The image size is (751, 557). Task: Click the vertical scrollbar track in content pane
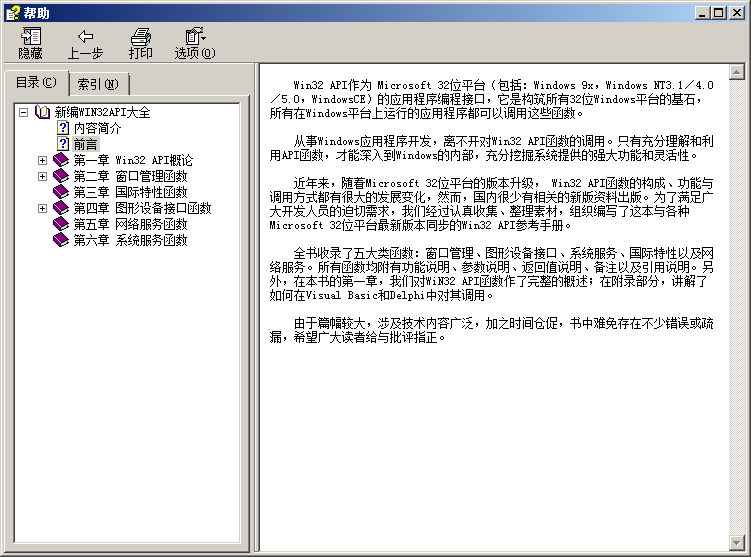[x=736, y=307]
